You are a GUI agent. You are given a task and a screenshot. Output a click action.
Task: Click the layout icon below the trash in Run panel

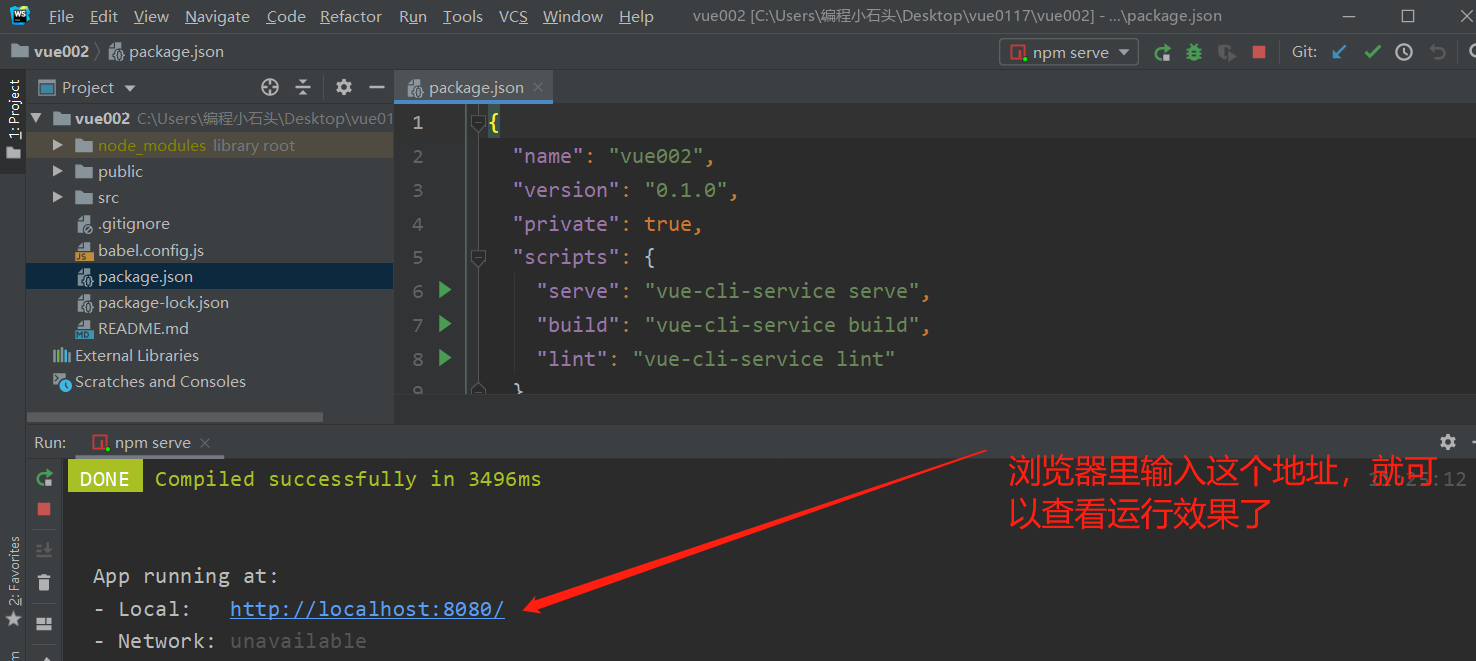[44, 624]
